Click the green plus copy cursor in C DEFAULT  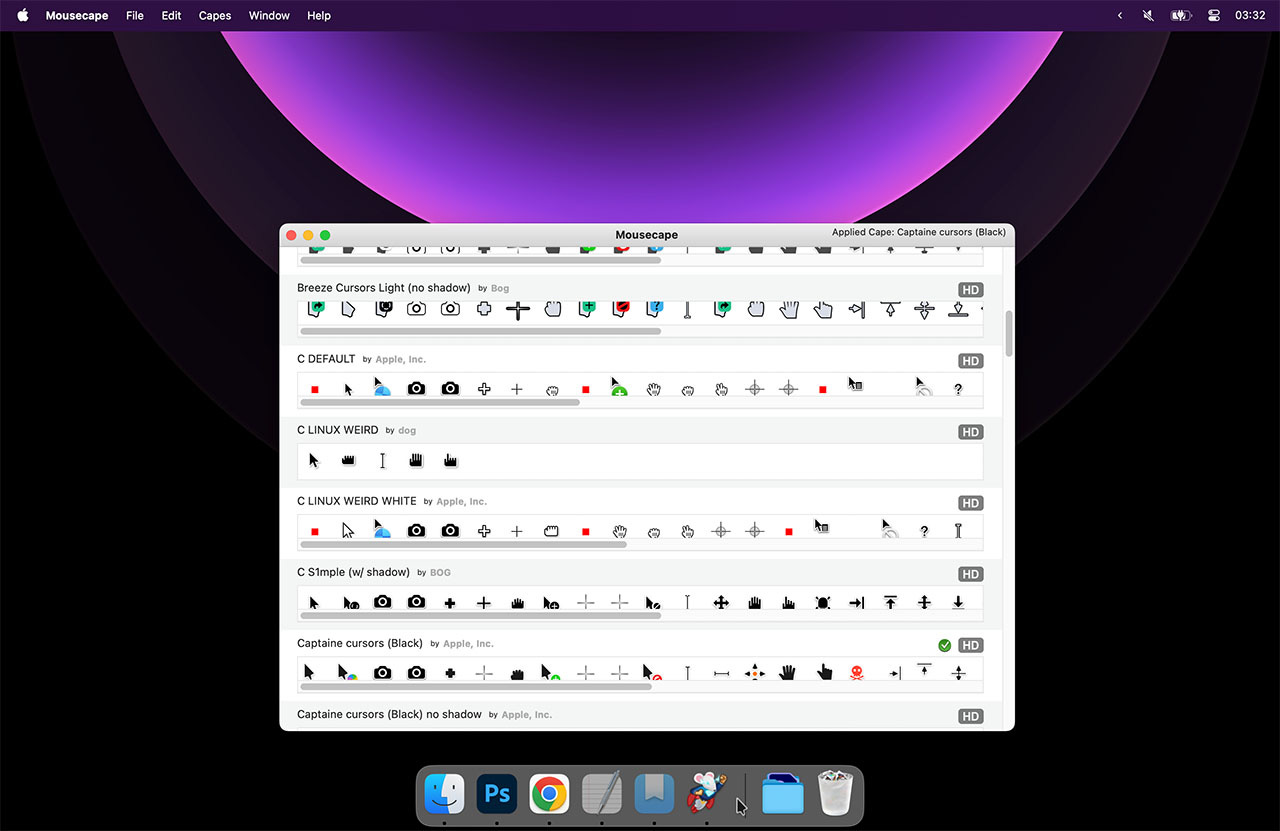618,387
